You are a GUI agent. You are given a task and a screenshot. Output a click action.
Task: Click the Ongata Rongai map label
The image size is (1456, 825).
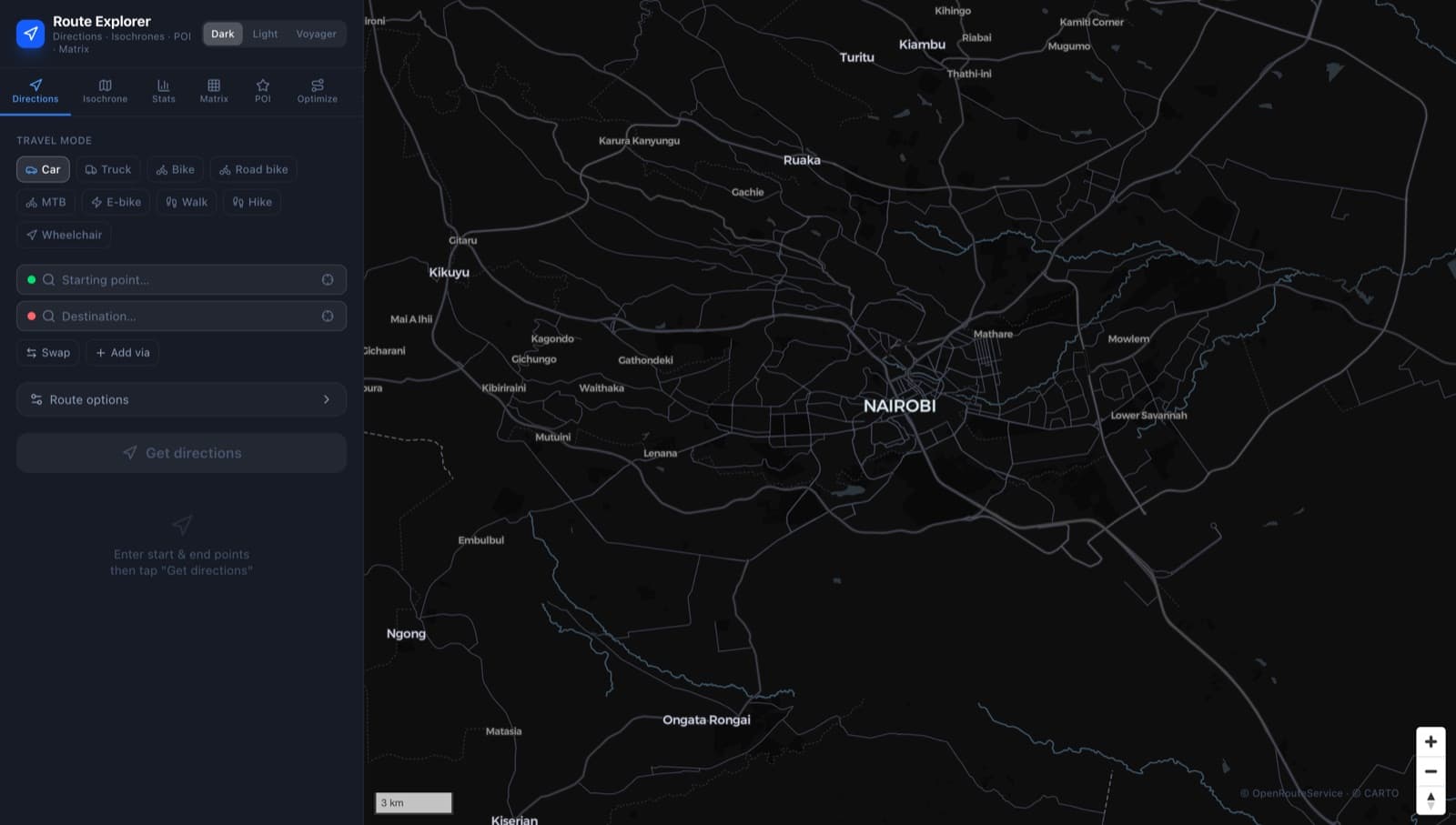(706, 719)
